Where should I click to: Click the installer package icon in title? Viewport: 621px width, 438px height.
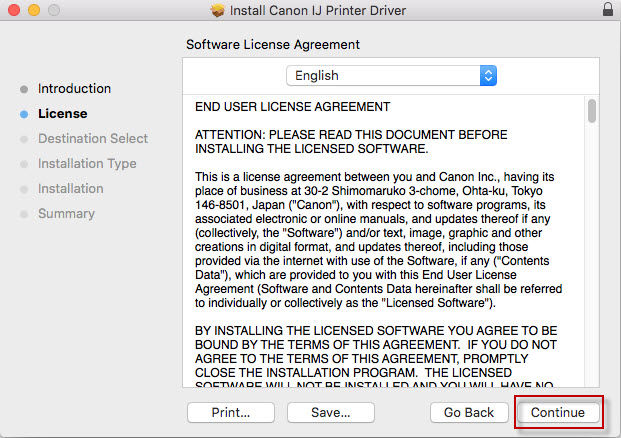(217, 10)
